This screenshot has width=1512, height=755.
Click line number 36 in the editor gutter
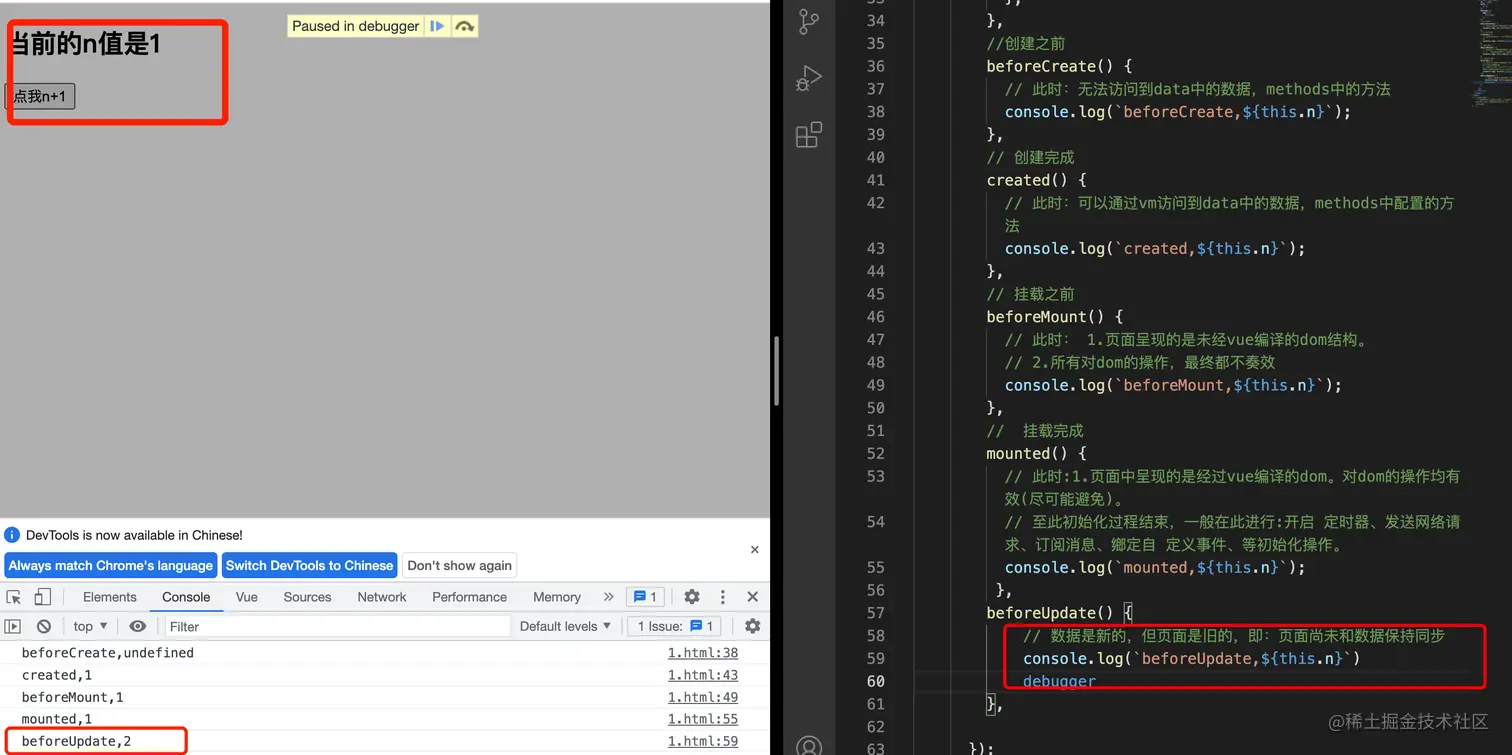click(x=875, y=66)
